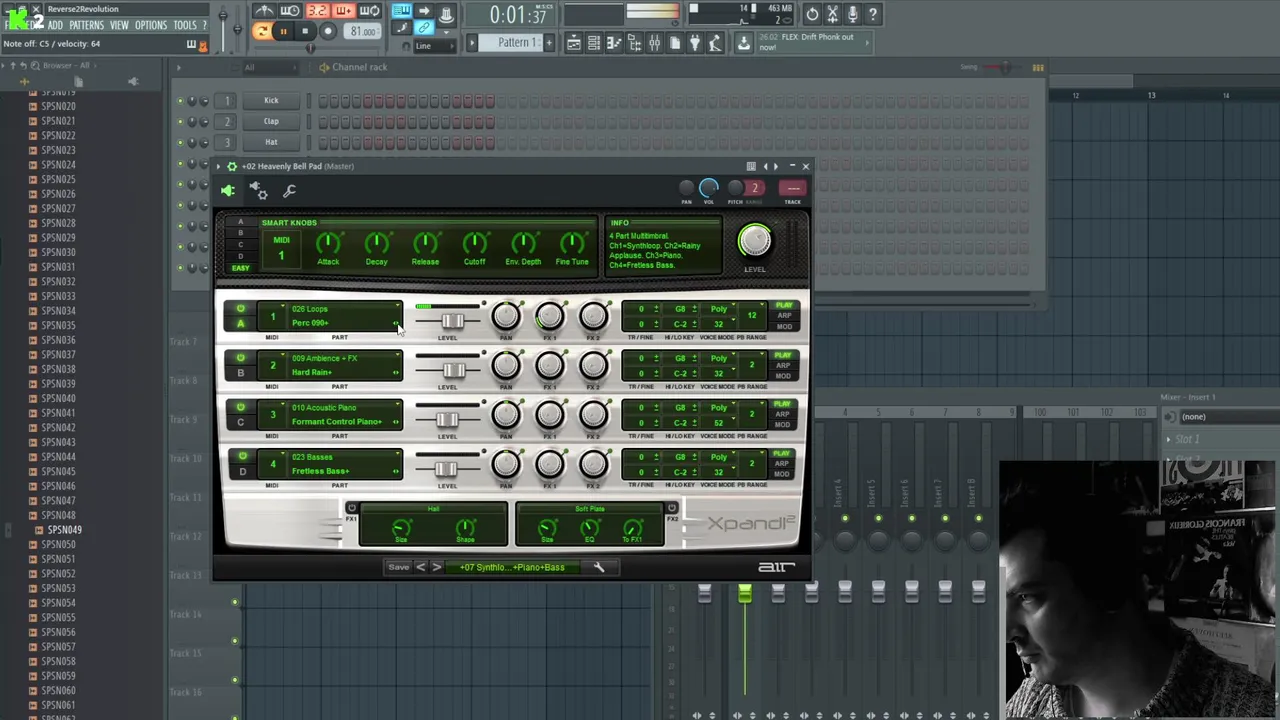Screen dimensions: 1280x720
Task: Click the one-click audio recording knife icon
Action: (832, 14)
